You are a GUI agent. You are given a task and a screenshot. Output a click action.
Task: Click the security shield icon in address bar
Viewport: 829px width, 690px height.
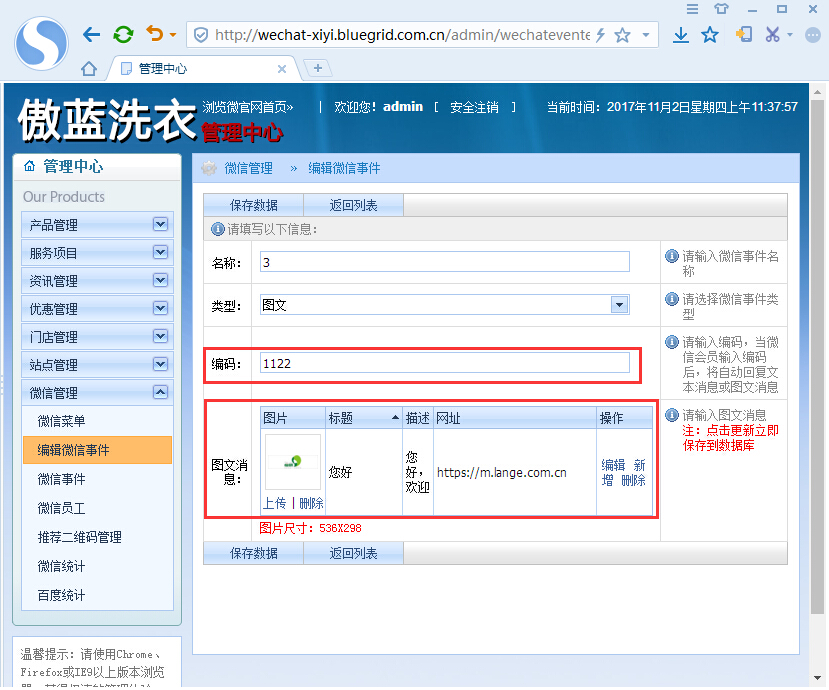[x=201, y=33]
